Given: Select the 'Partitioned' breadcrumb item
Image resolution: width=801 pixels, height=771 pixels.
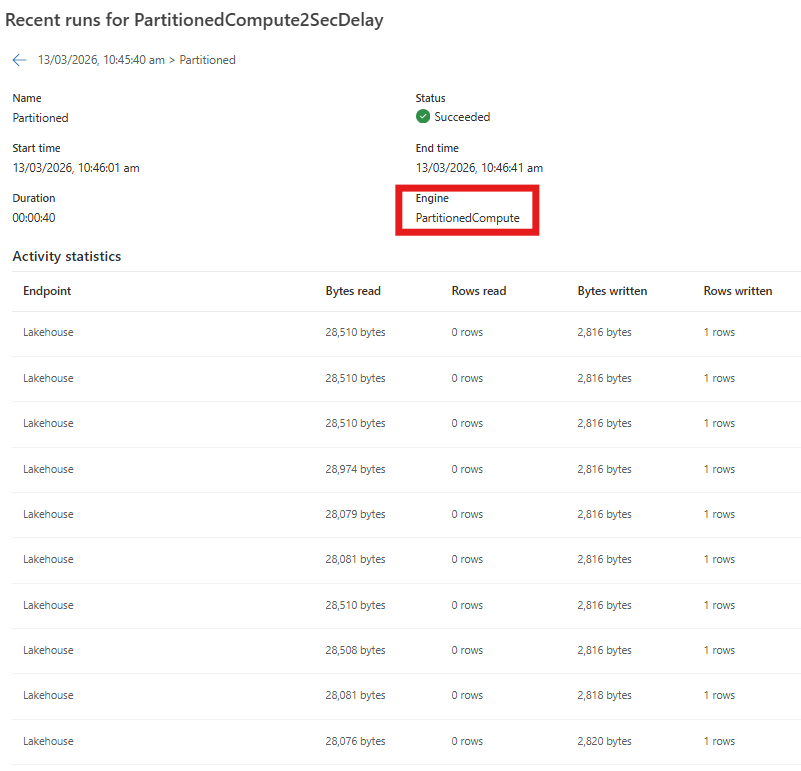Looking at the screenshot, I should coord(207,60).
